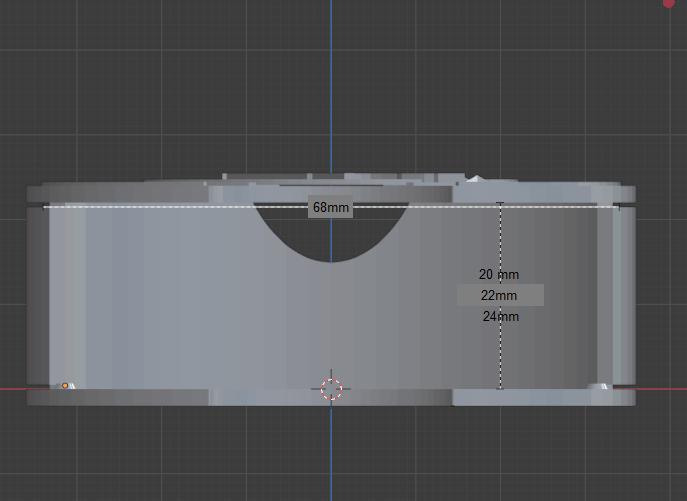687x501 pixels.
Task: Click top endpoint of vertical dashed ruler
Action: tap(500, 204)
